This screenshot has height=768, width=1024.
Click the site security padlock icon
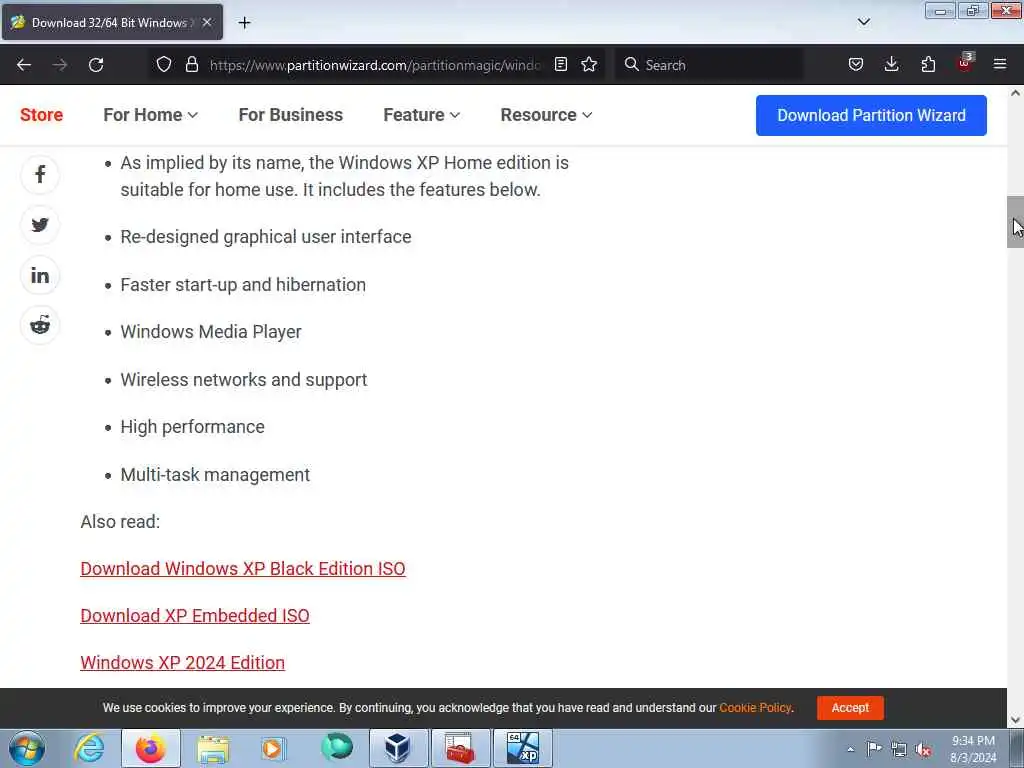pos(191,65)
